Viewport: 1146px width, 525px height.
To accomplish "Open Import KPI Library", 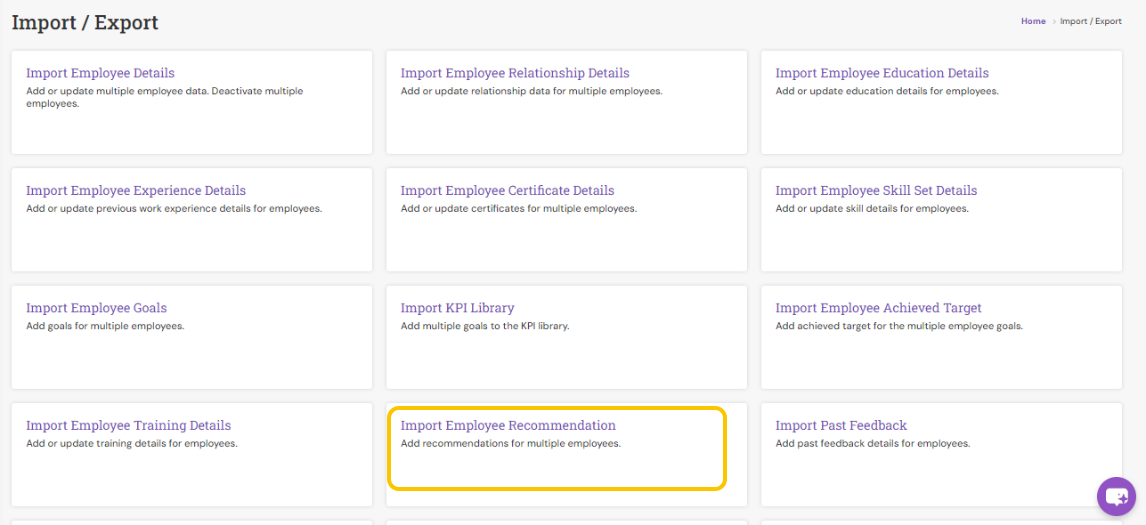I will tap(457, 308).
